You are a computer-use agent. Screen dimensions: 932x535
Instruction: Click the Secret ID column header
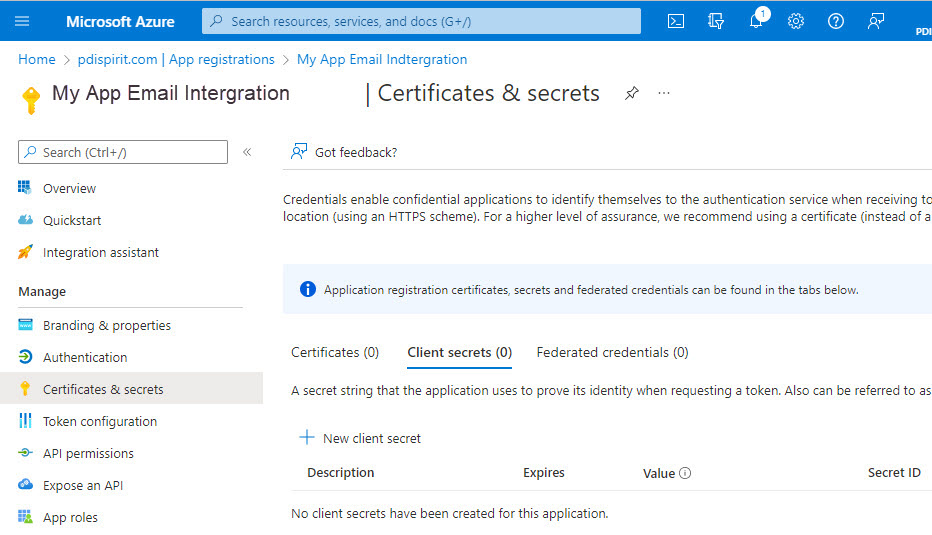(894, 473)
